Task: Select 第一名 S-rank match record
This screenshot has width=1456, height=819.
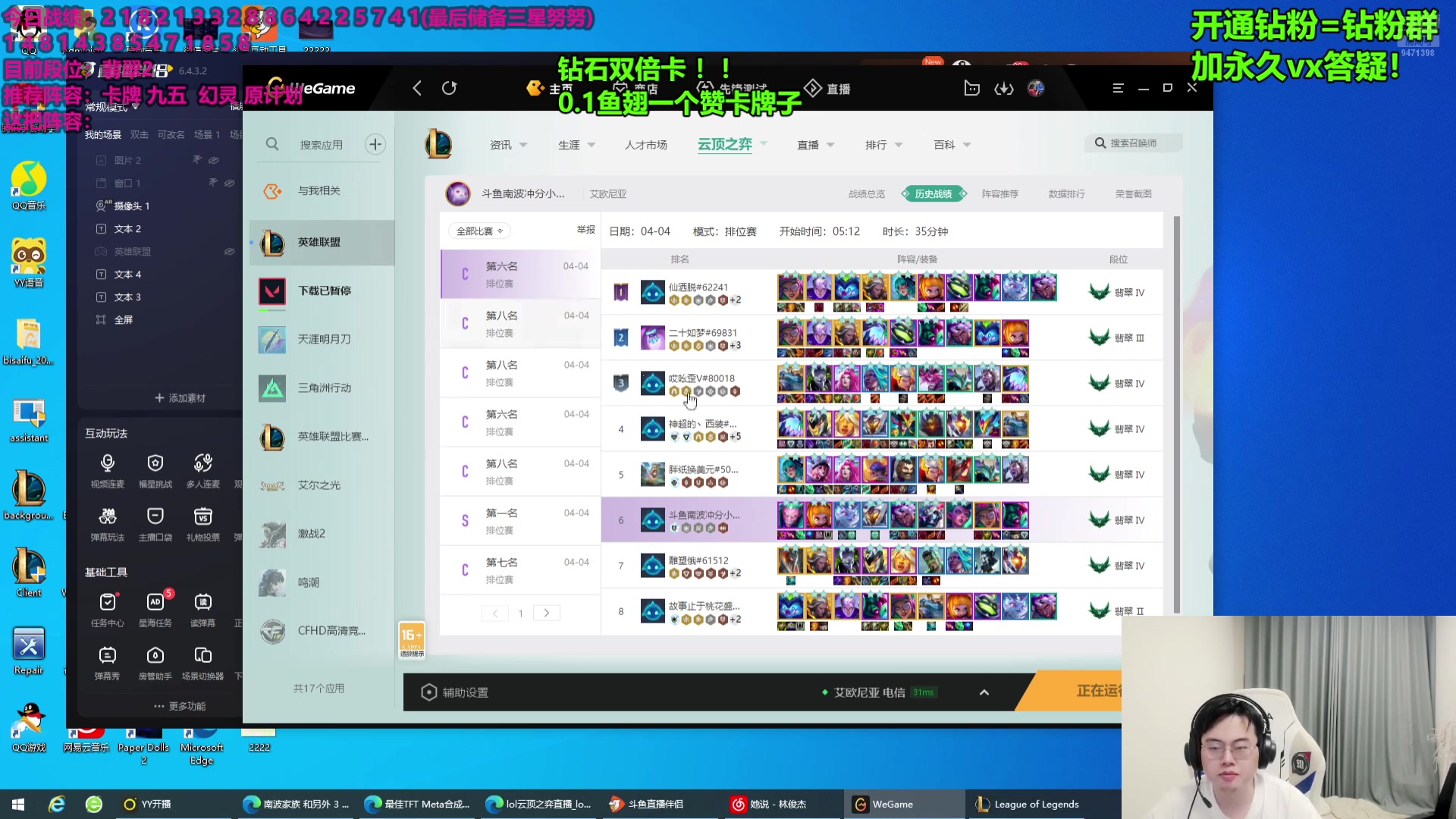Action: point(520,521)
